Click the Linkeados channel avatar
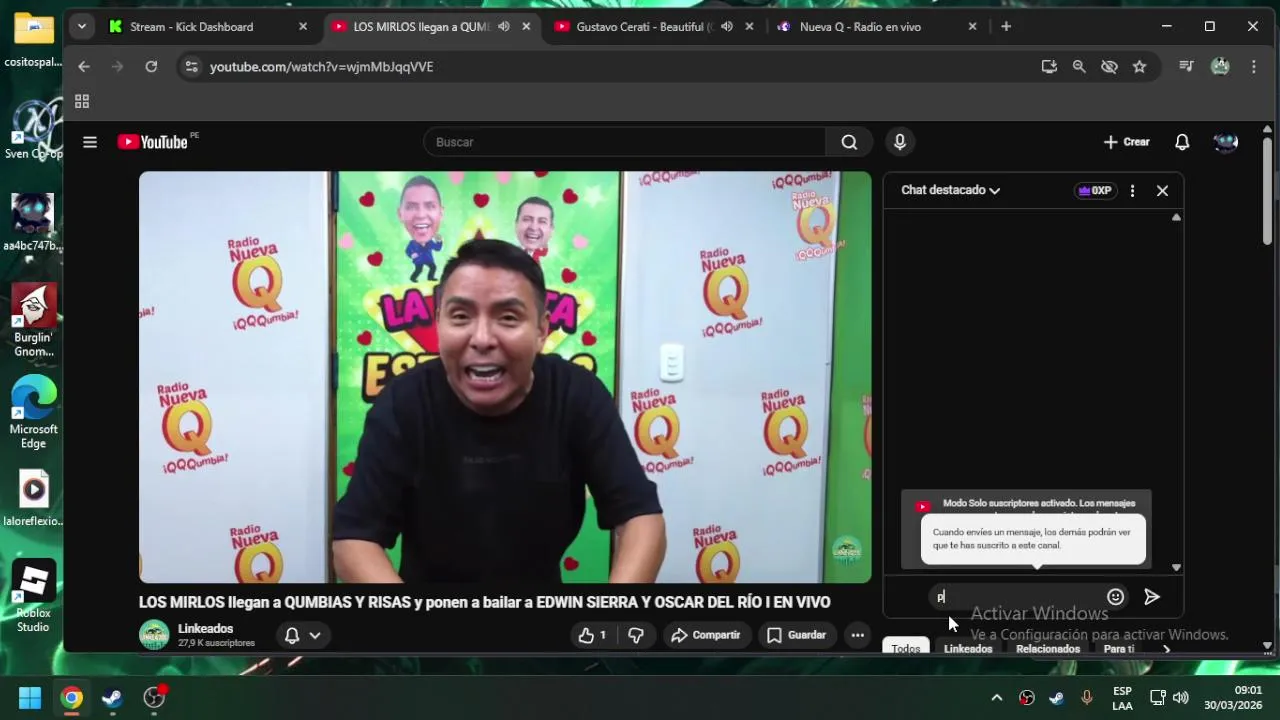The height and width of the screenshot is (720, 1280). pos(154,635)
